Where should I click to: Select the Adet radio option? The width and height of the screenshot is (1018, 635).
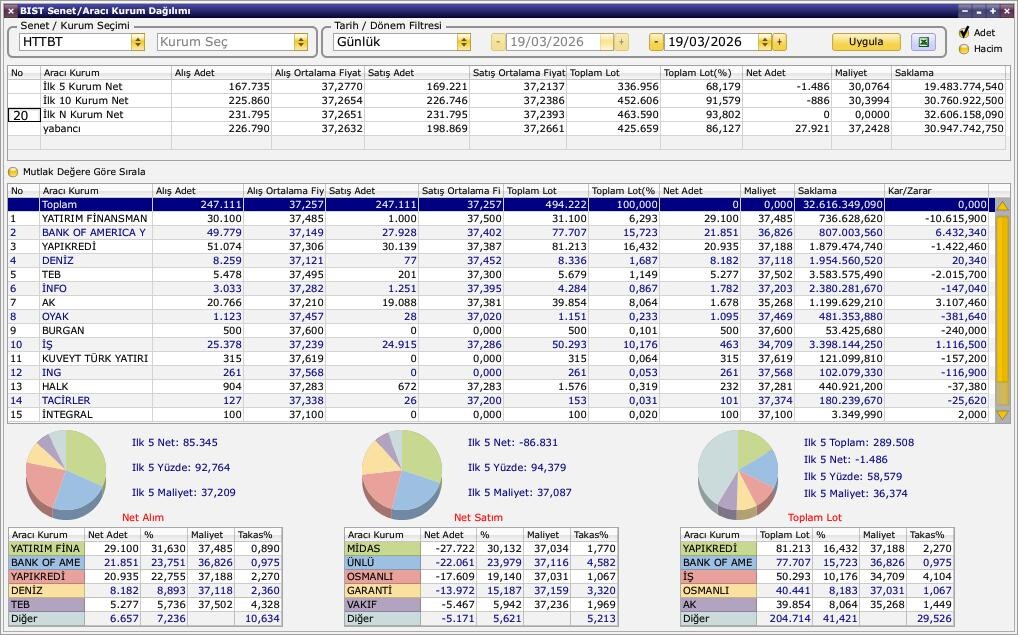coord(964,32)
